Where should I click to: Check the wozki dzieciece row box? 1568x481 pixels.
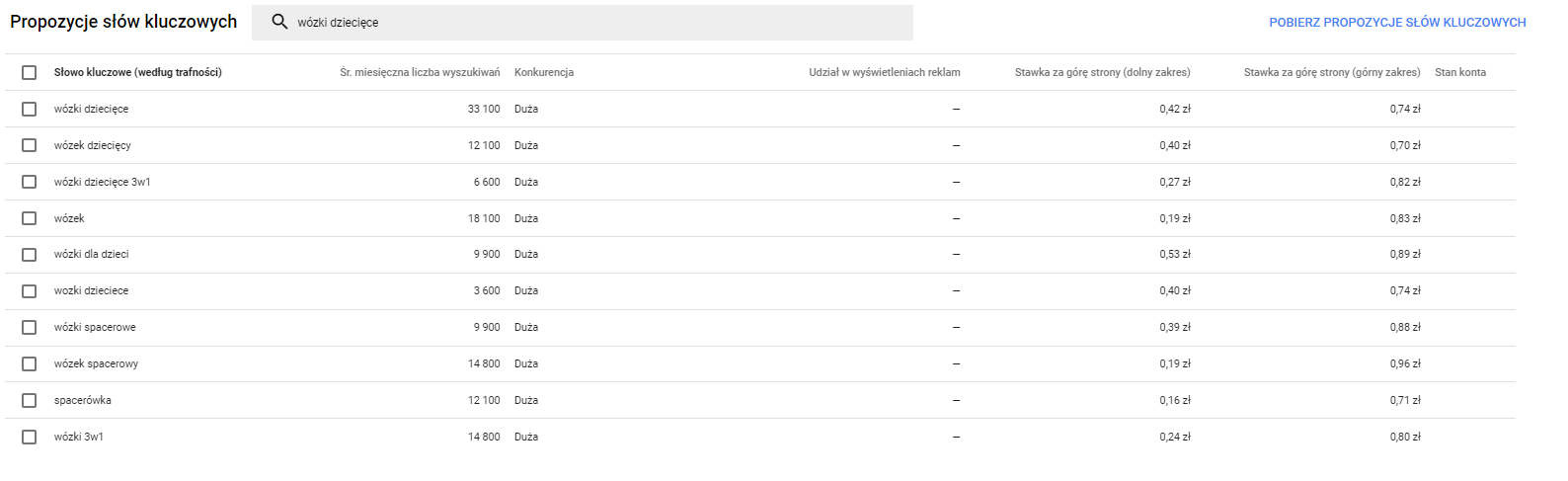[x=30, y=291]
